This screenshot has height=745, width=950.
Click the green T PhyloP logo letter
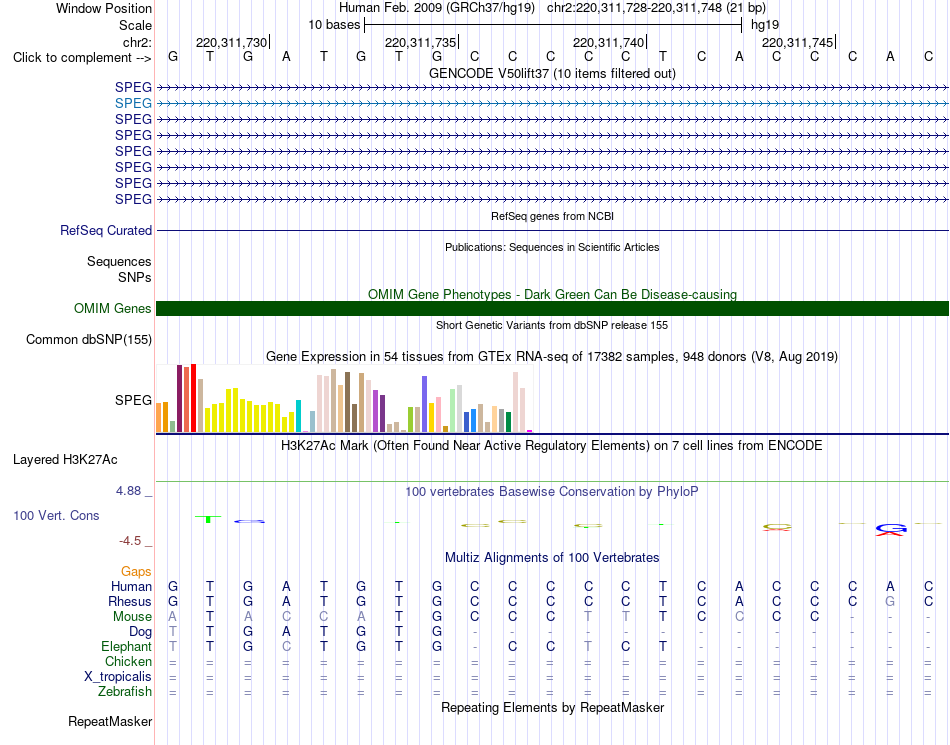coord(208,519)
